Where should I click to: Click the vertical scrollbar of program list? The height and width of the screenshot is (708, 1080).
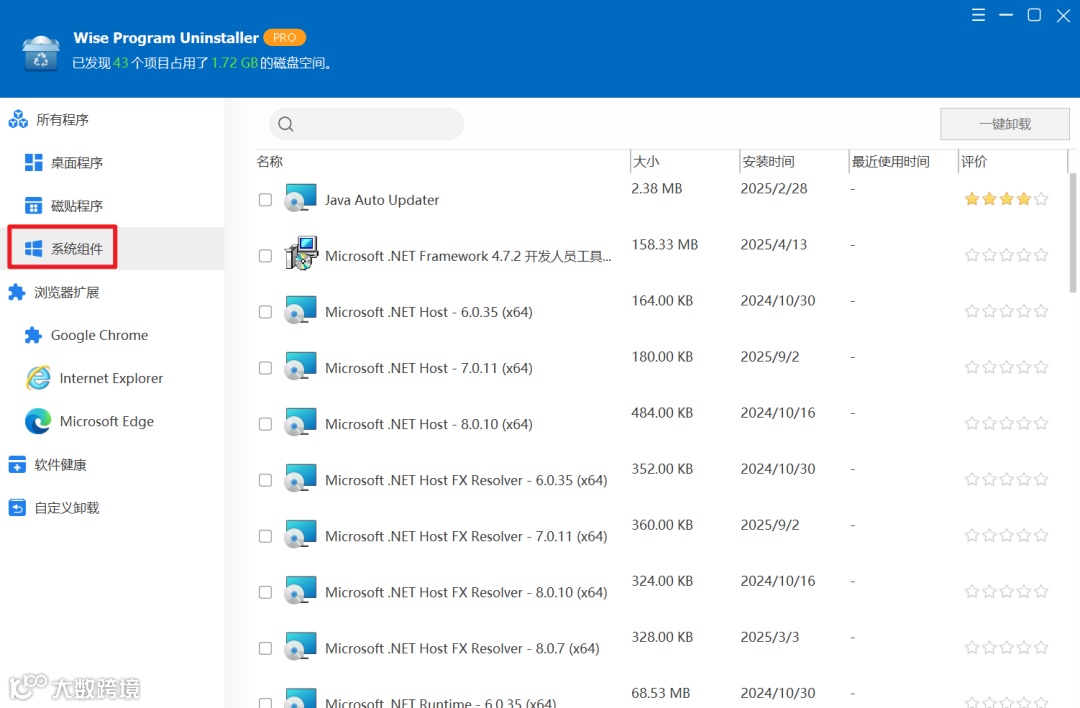click(x=1072, y=233)
